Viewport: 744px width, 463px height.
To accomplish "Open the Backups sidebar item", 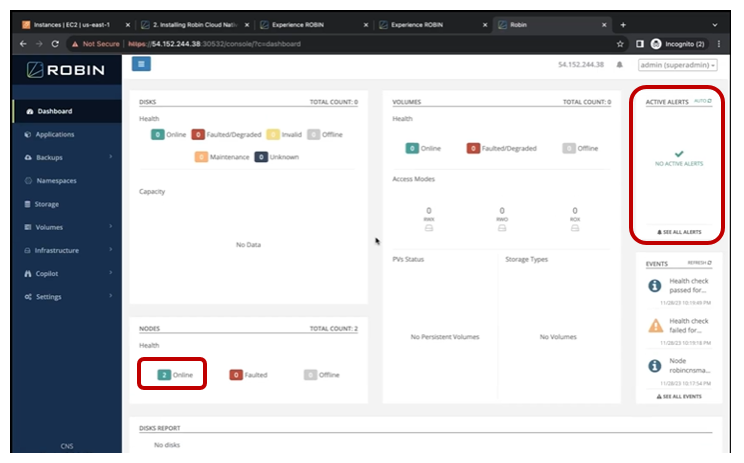I will [49, 157].
